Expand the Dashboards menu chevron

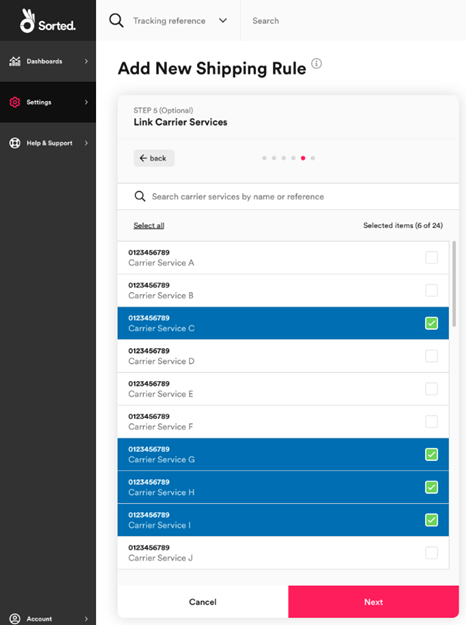tap(86, 61)
